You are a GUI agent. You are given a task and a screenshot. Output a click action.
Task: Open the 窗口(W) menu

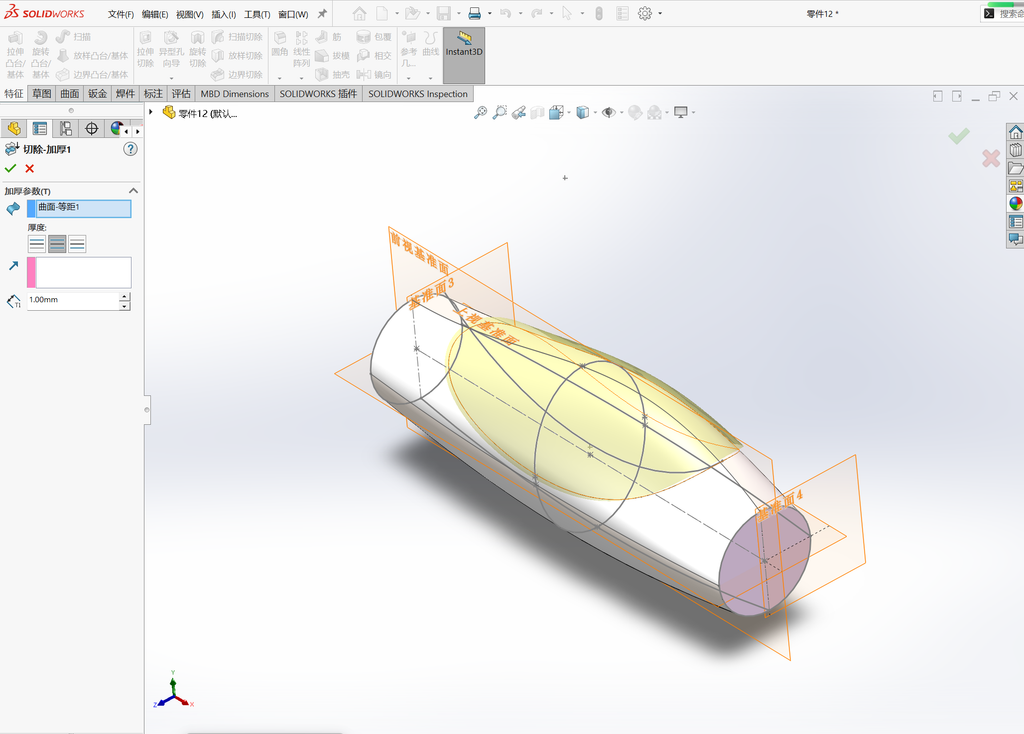point(293,14)
